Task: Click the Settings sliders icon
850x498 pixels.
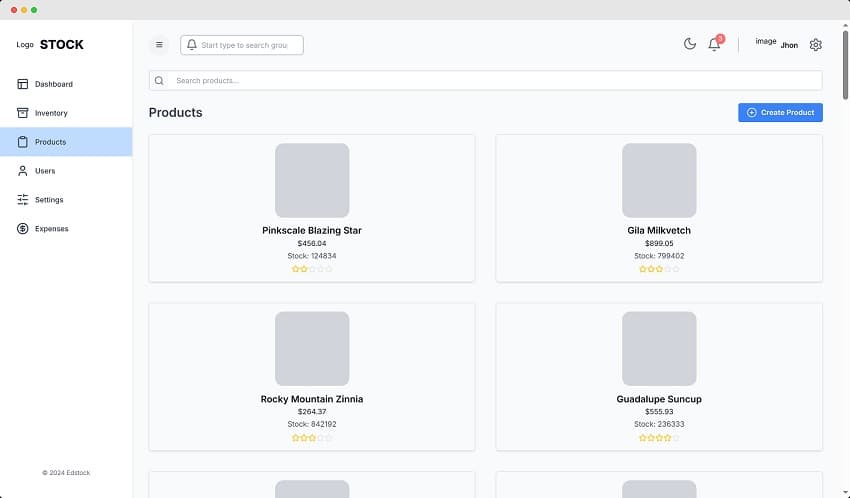Action: tap(23, 199)
